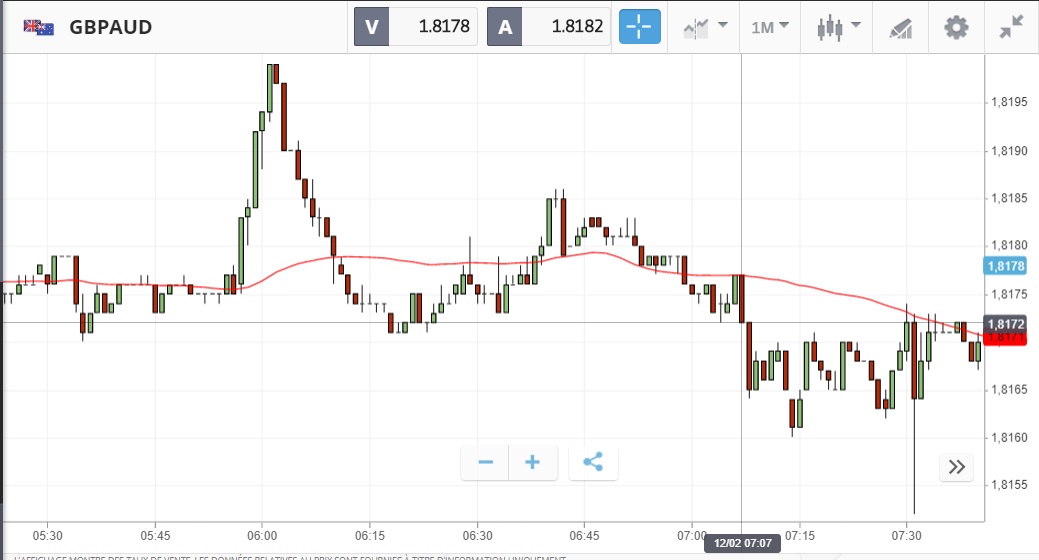Share the chart via share icon
This screenshot has height=560, width=1039.
[593, 462]
